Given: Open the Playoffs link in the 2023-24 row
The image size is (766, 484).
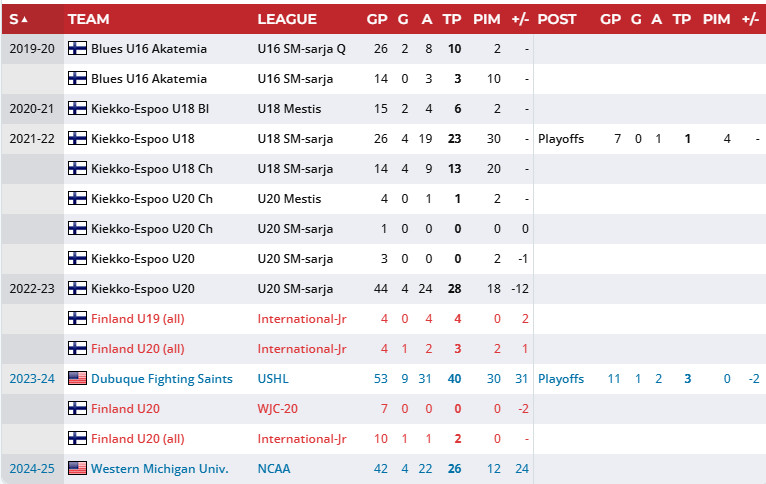Looking at the screenshot, I should [x=561, y=379].
